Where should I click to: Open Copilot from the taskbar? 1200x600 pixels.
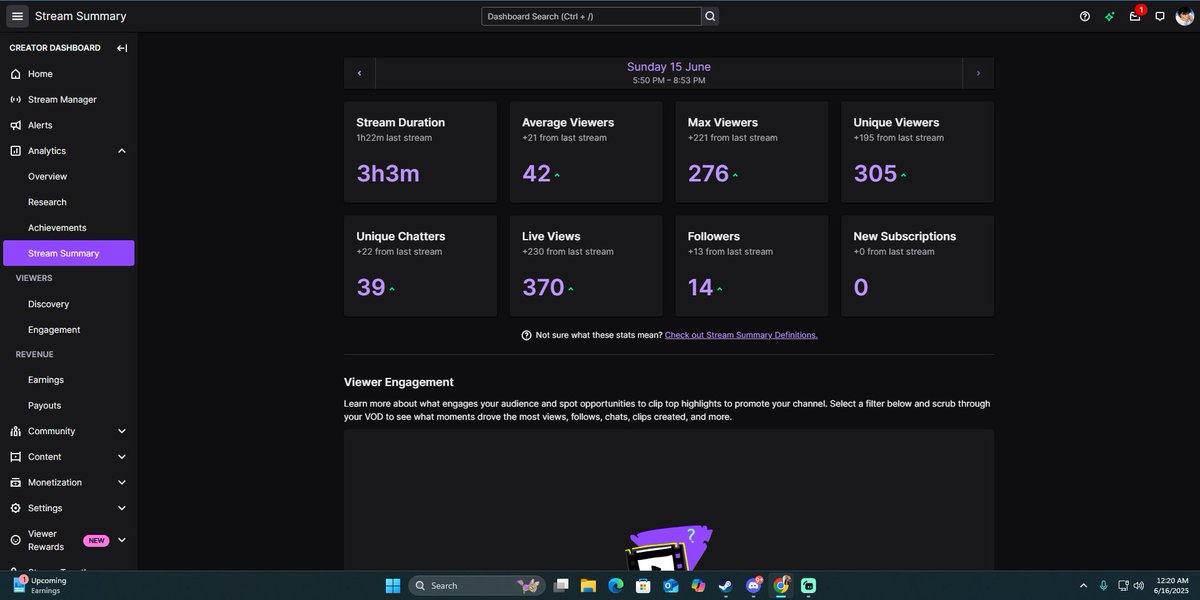[698, 585]
